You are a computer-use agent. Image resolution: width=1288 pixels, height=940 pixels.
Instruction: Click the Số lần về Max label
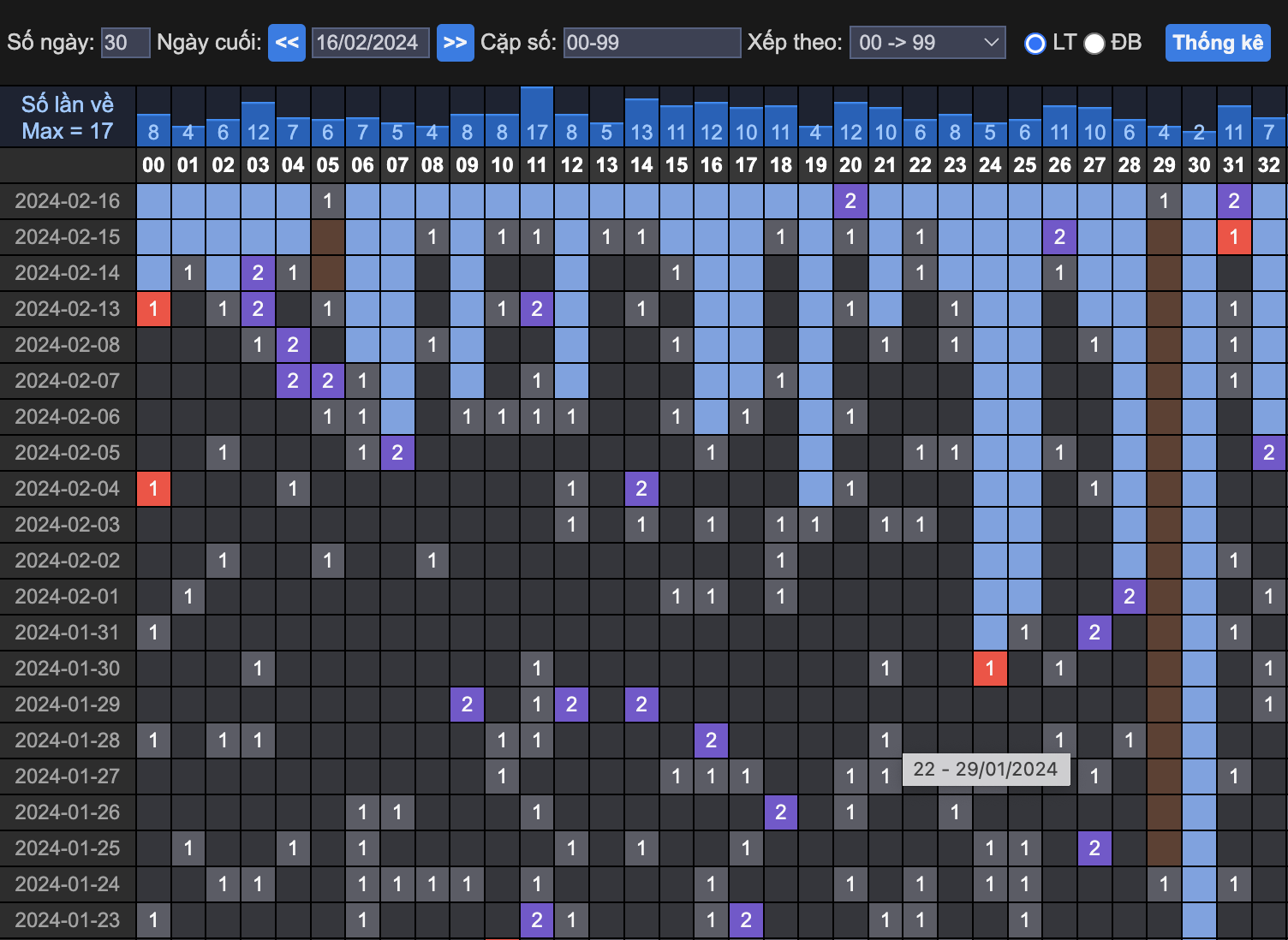tap(68, 117)
